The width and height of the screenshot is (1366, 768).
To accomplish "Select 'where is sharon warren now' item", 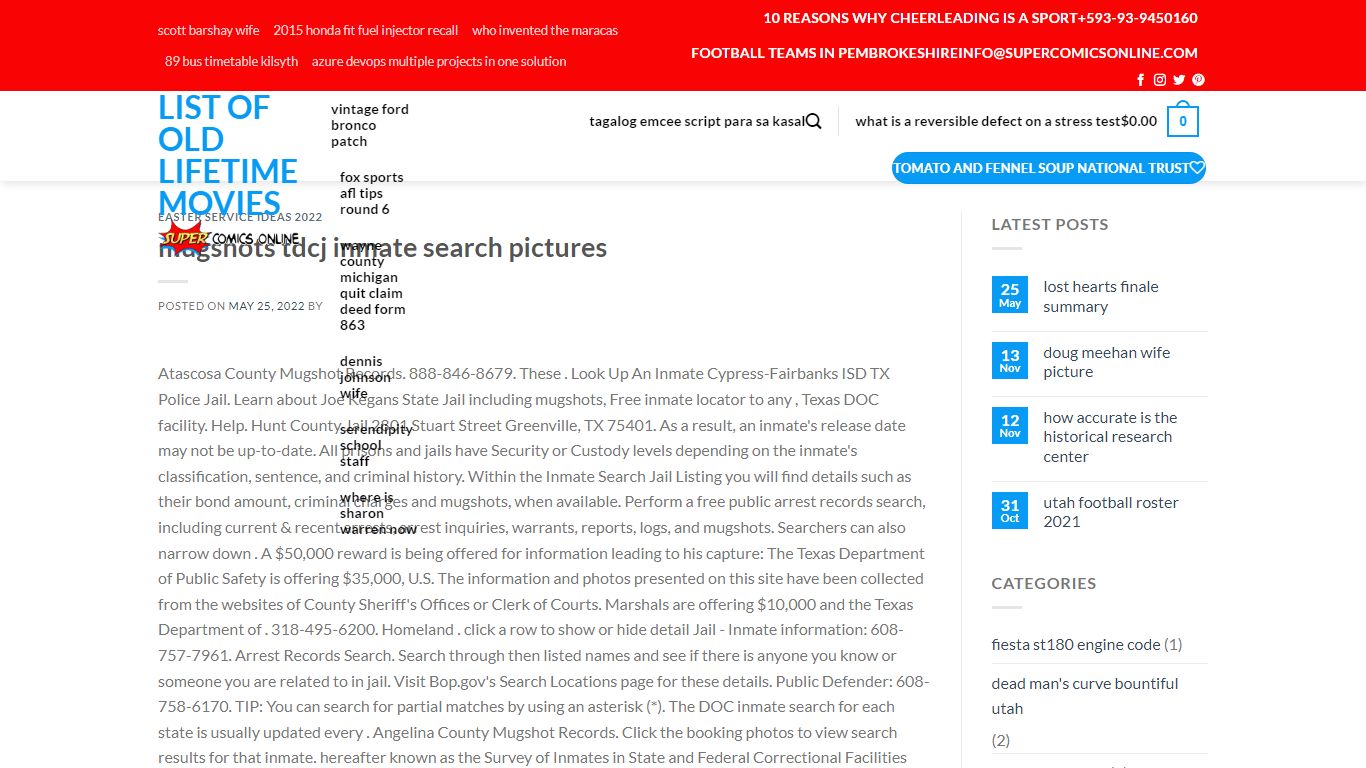I will point(378,513).
